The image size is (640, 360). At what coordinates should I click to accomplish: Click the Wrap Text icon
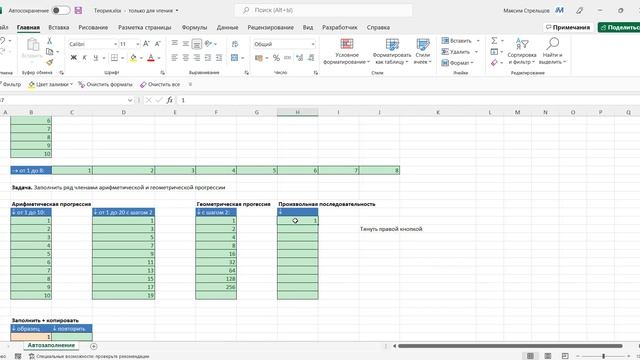point(235,44)
